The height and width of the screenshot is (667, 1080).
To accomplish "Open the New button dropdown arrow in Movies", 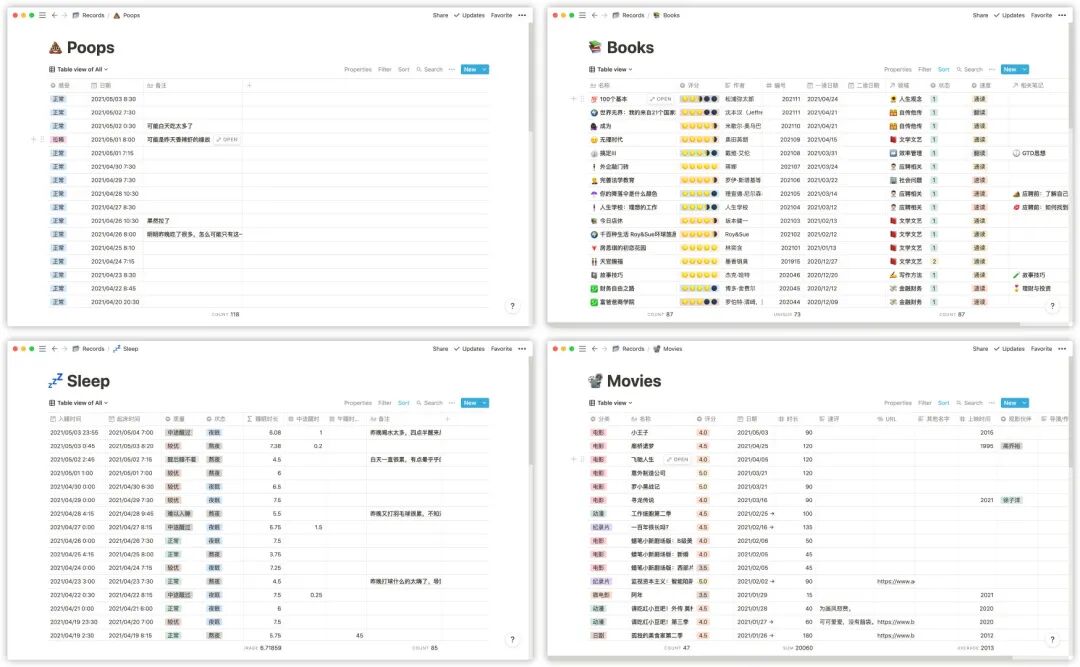I will click(1025, 403).
